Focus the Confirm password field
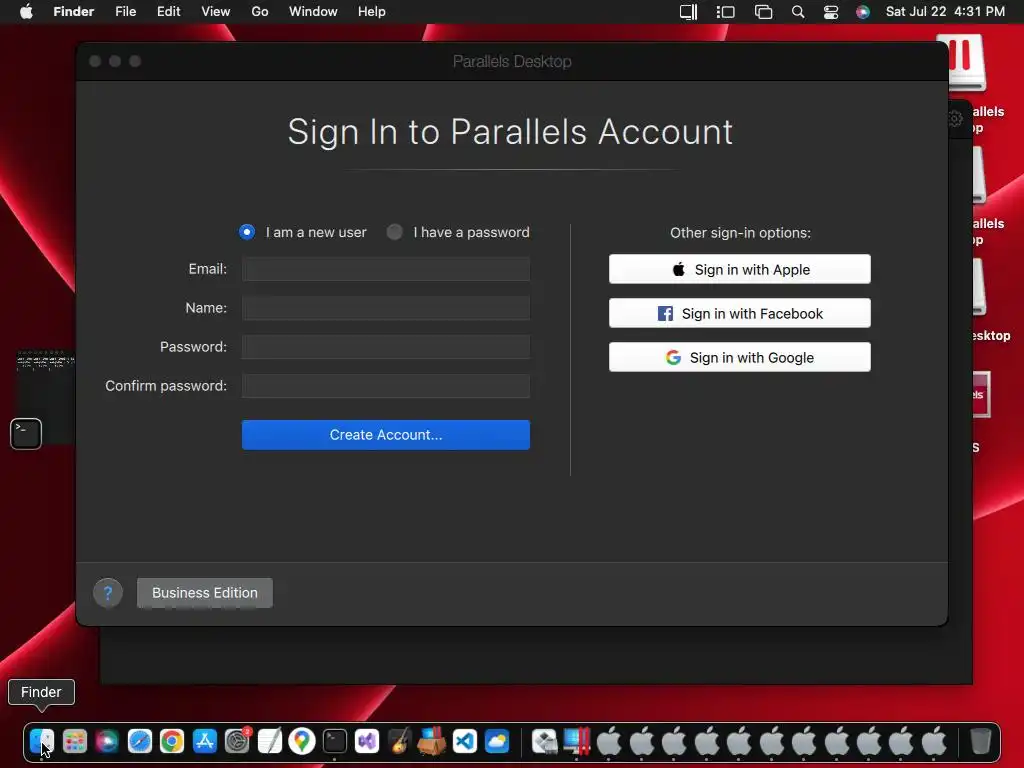The image size is (1024, 768). 386,386
